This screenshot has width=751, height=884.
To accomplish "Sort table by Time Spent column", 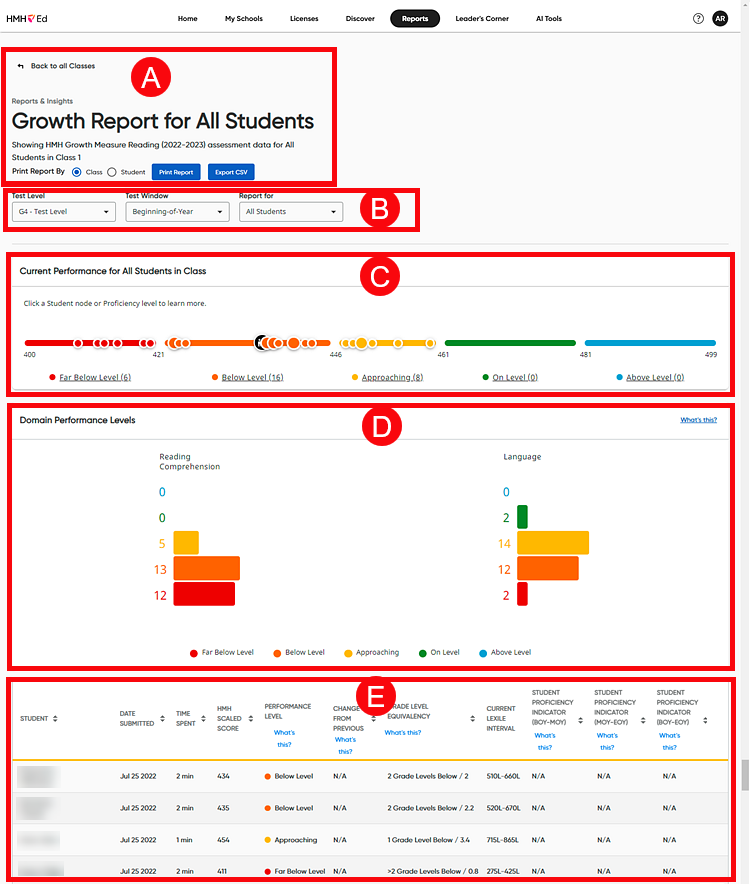I will pyautogui.click(x=204, y=718).
